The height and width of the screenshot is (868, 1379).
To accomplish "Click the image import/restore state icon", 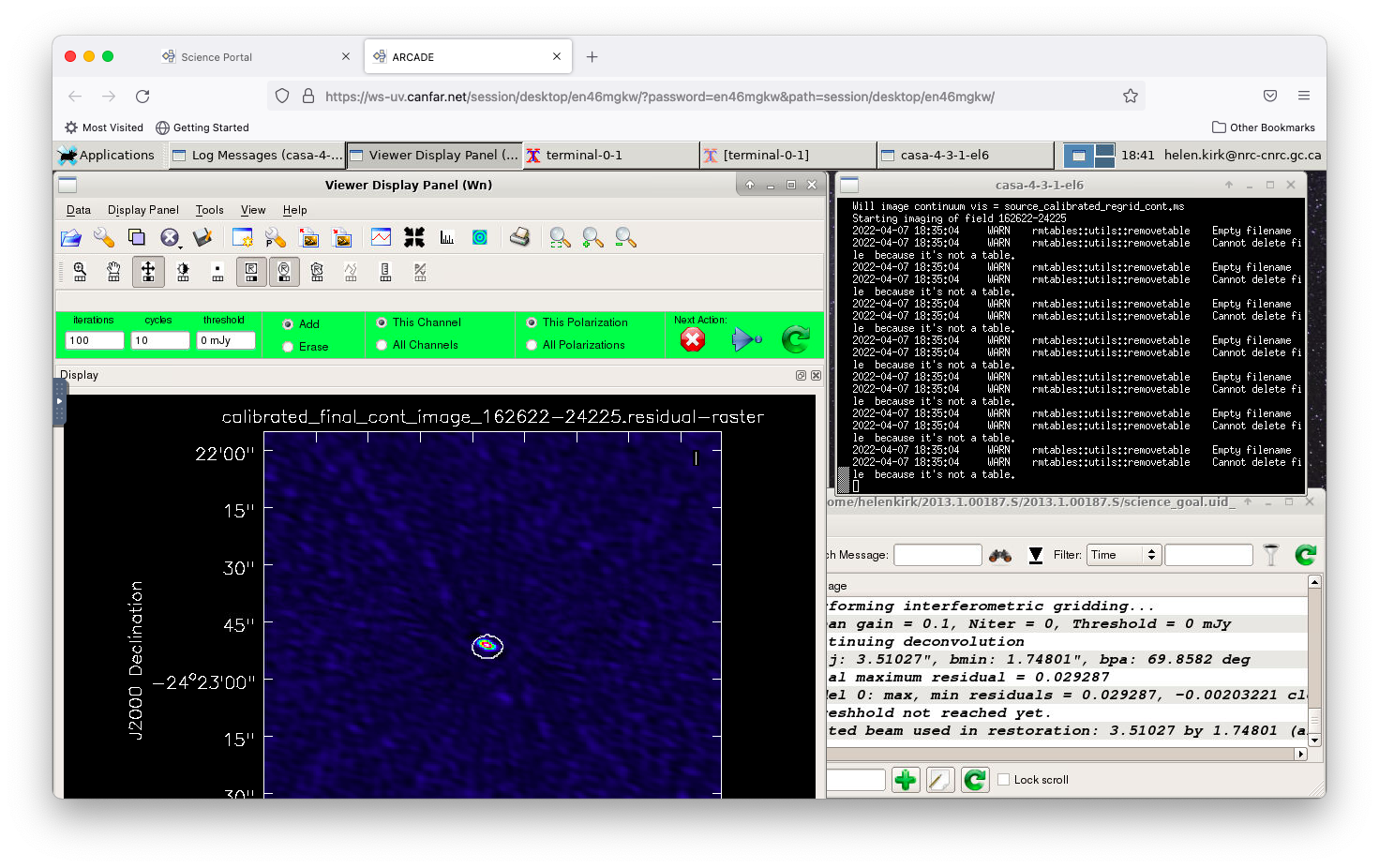I will click(x=309, y=238).
